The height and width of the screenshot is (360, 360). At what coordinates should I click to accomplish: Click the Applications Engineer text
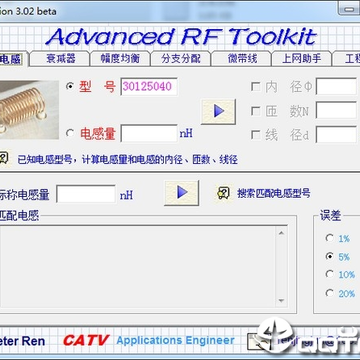[175, 341]
